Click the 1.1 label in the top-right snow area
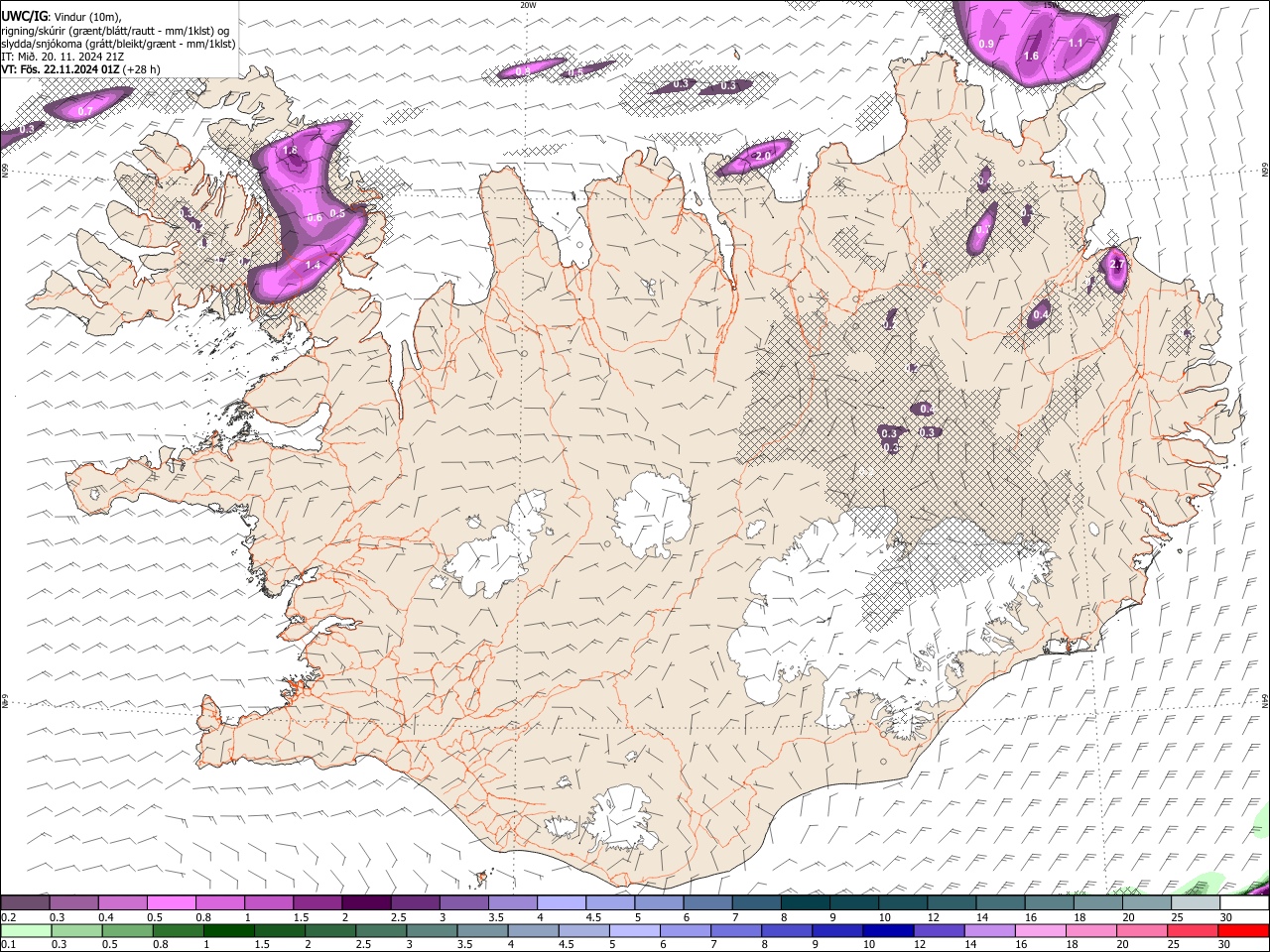Image resolution: width=1270 pixels, height=952 pixels. click(1076, 43)
